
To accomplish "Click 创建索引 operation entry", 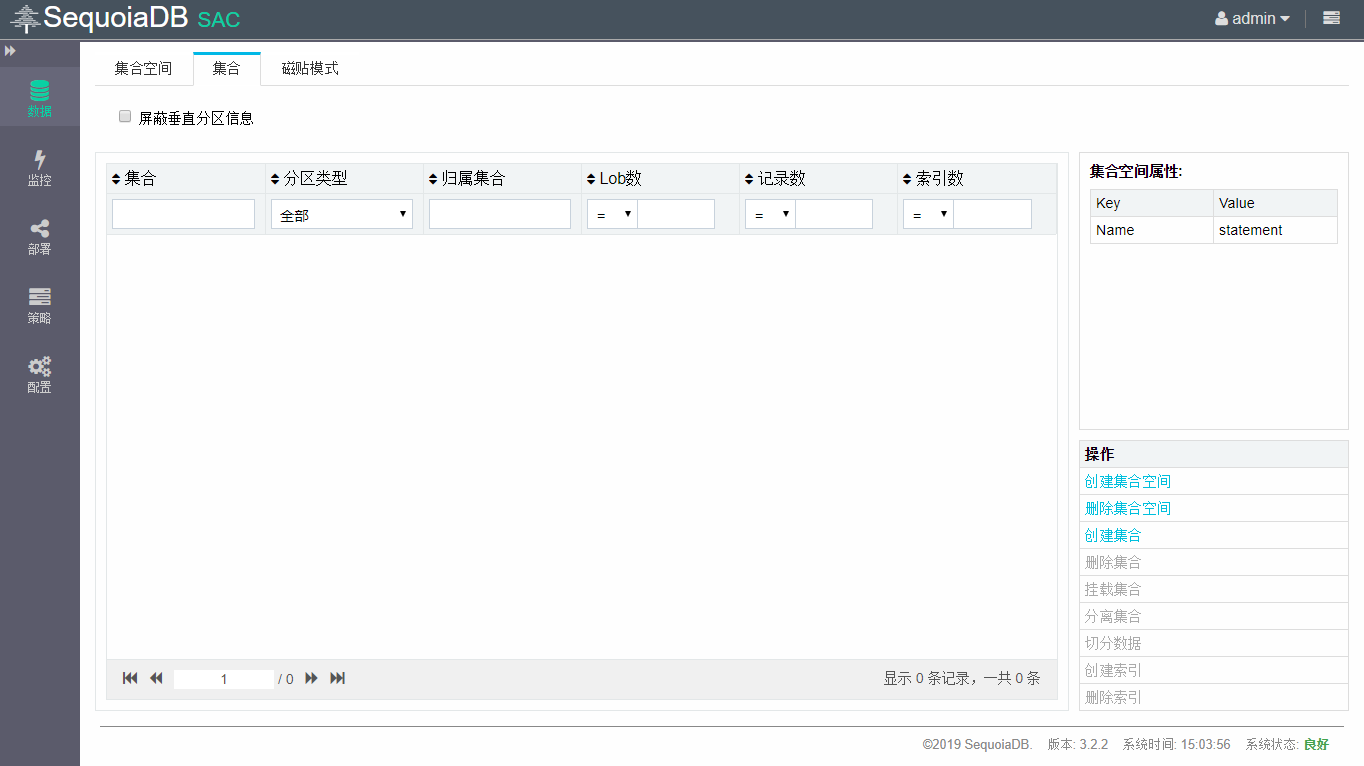I will (x=1113, y=670).
